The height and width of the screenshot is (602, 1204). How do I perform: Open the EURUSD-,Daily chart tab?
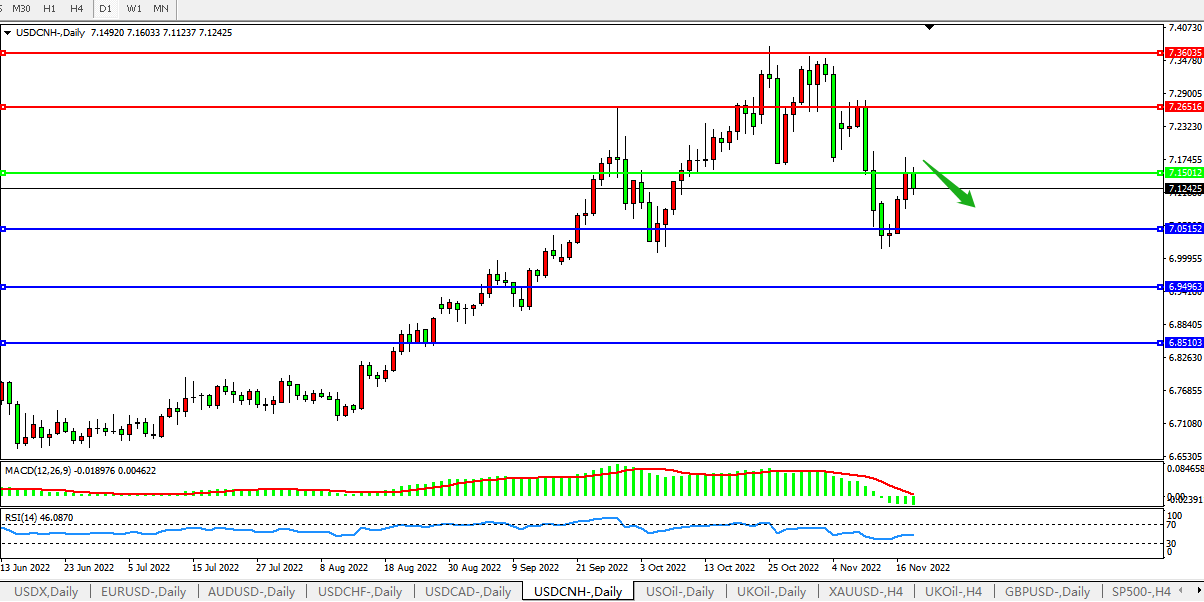143,592
